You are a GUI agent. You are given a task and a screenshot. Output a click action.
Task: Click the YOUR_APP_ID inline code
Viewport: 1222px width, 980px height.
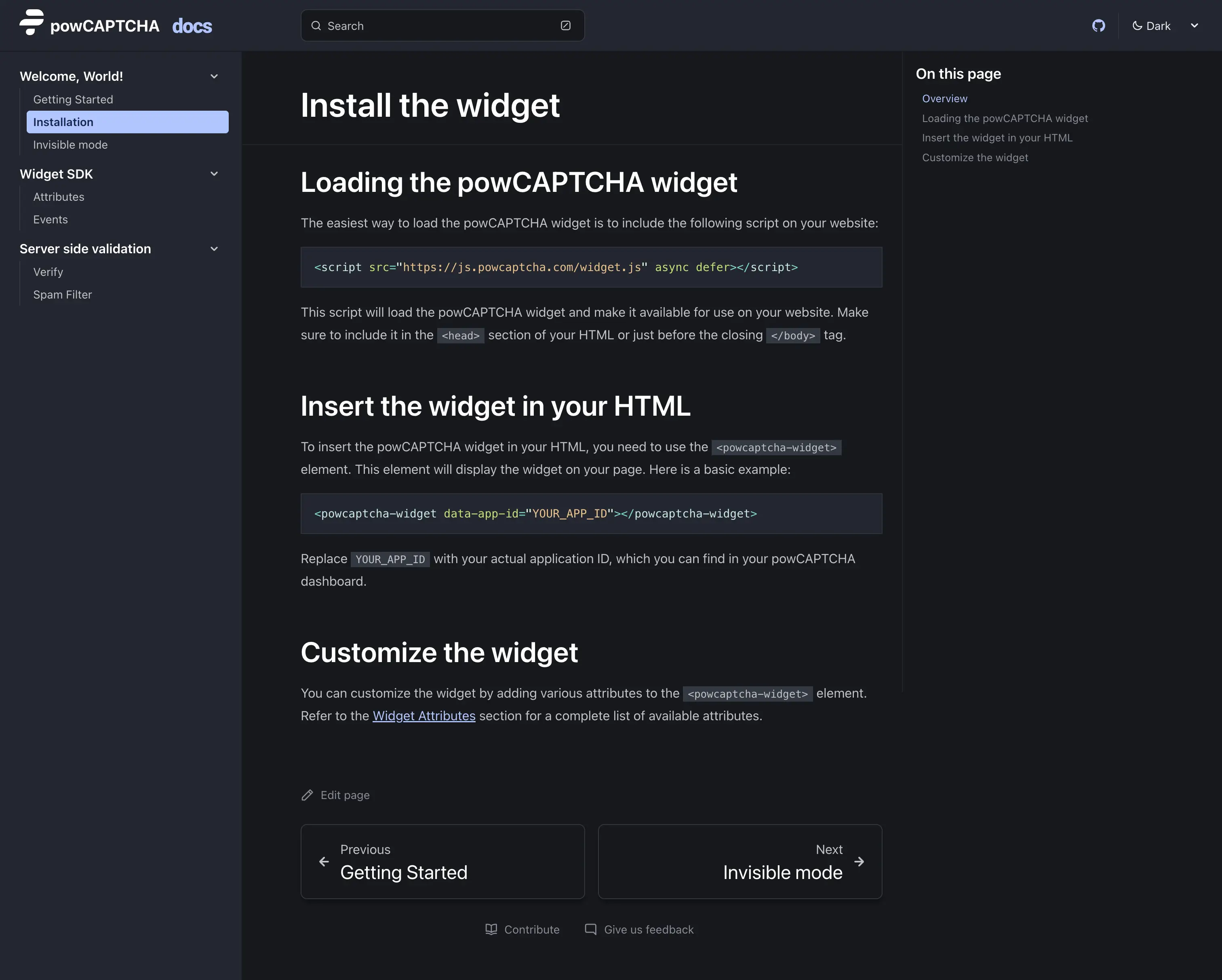click(x=390, y=559)
